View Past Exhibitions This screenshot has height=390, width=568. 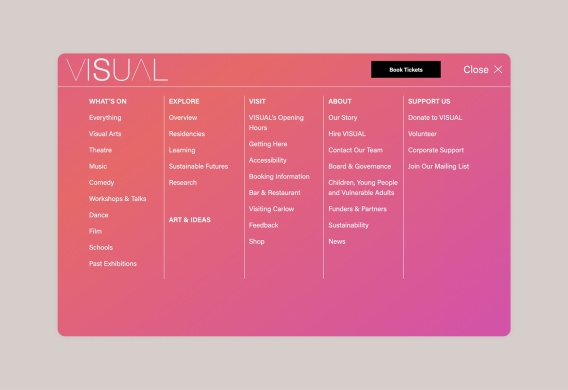tap(113, 264)
